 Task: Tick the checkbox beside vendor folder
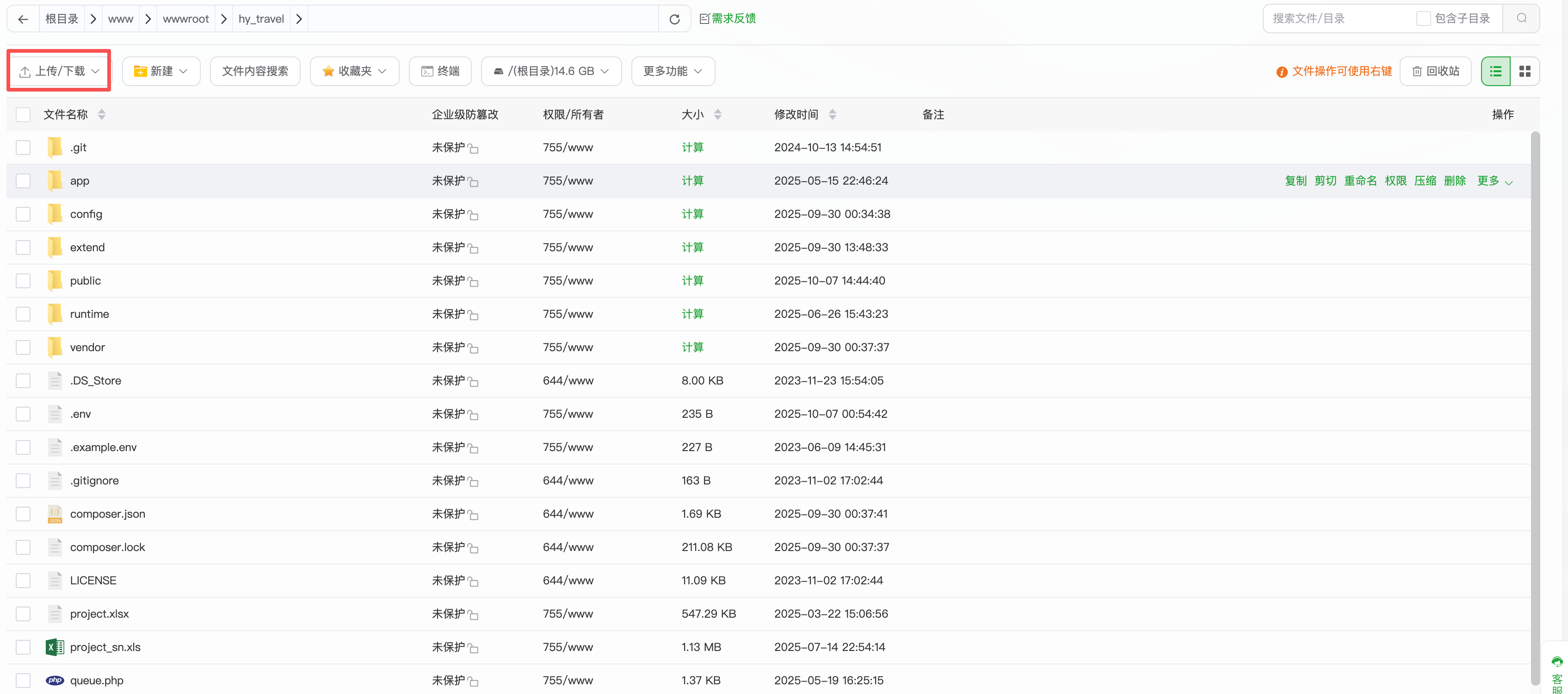tap(23, 347)
